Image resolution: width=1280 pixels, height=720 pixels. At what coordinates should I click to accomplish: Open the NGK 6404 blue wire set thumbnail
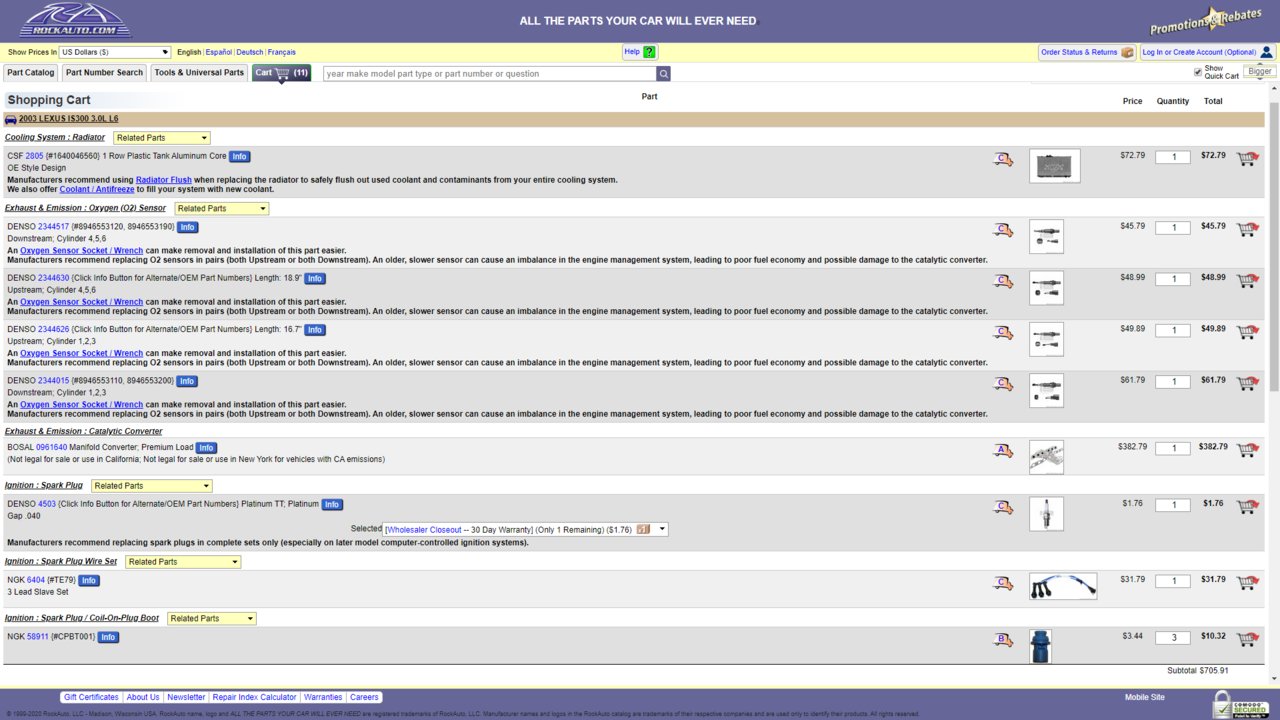click(x=1063, y=586)
